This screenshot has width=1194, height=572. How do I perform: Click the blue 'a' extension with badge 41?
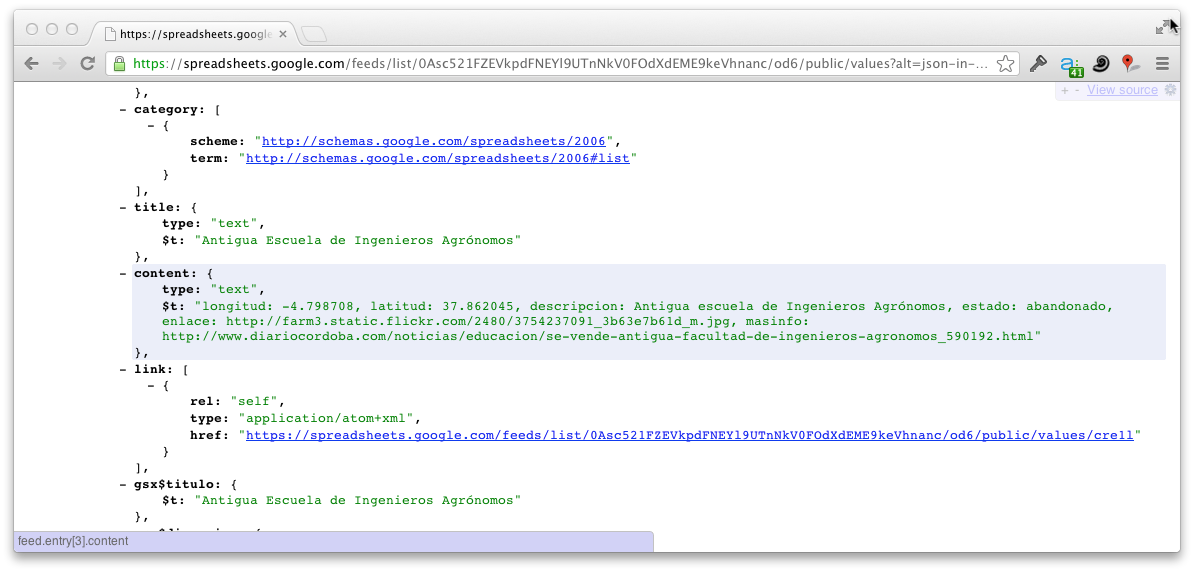click(x=1071, y=65)
